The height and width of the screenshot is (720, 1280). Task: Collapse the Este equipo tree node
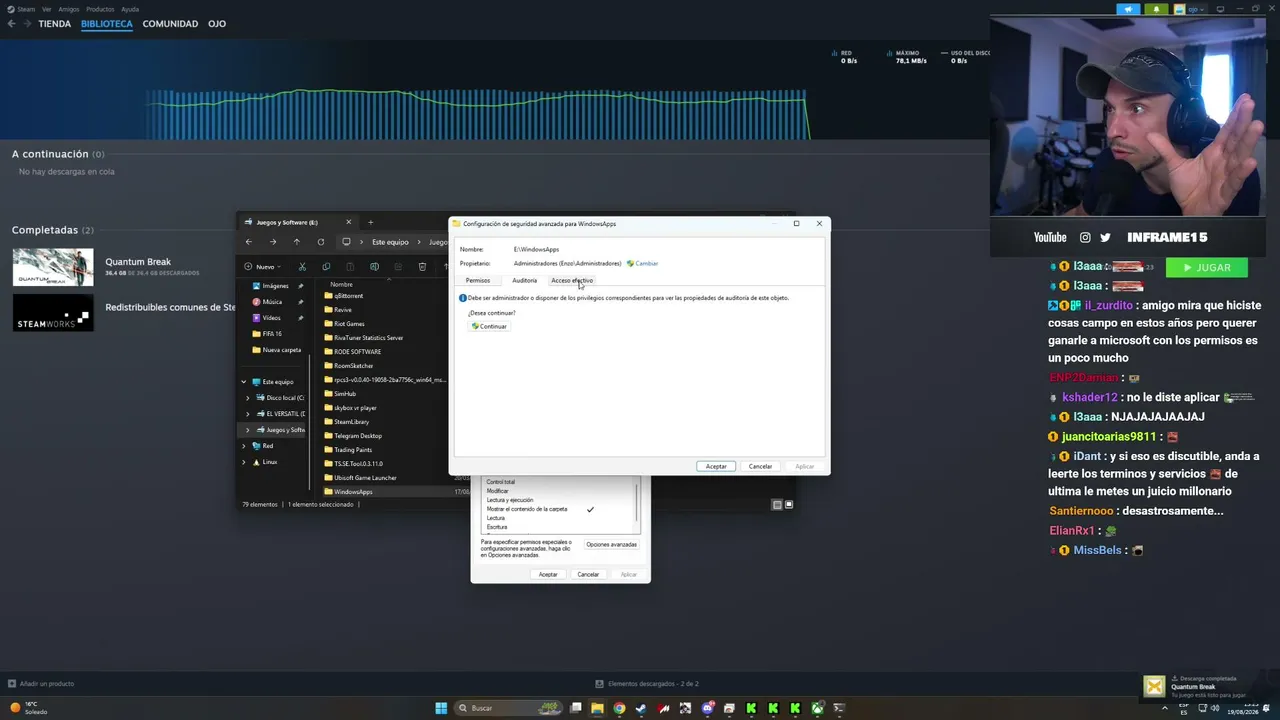[243, 382]
